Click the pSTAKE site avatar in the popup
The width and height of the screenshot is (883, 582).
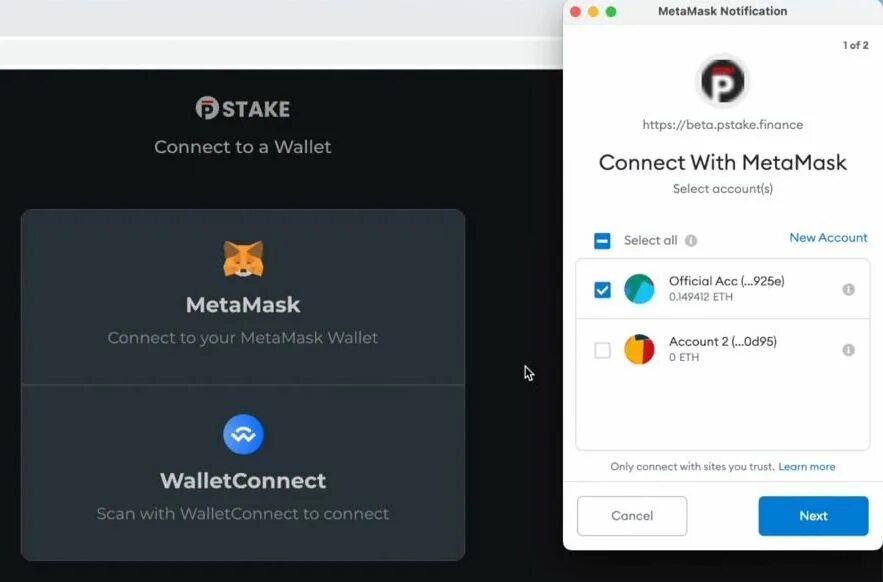point(723,82)
